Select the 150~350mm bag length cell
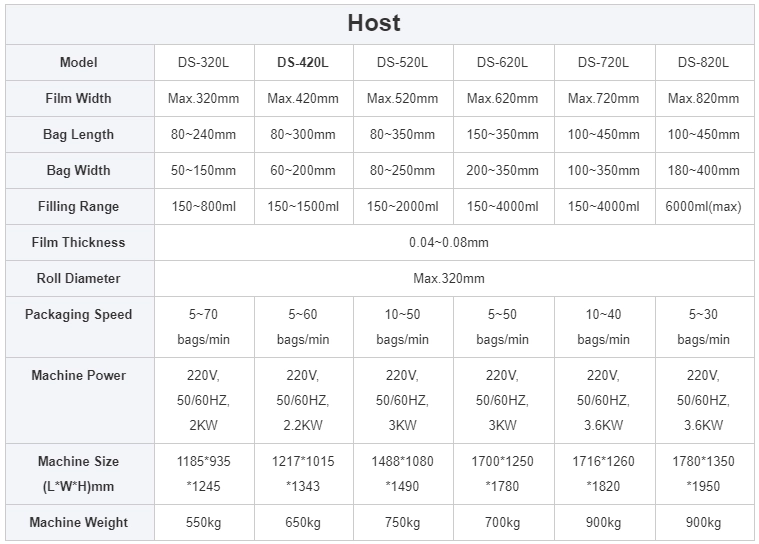The image size is (759, 544). coord(502,134)
